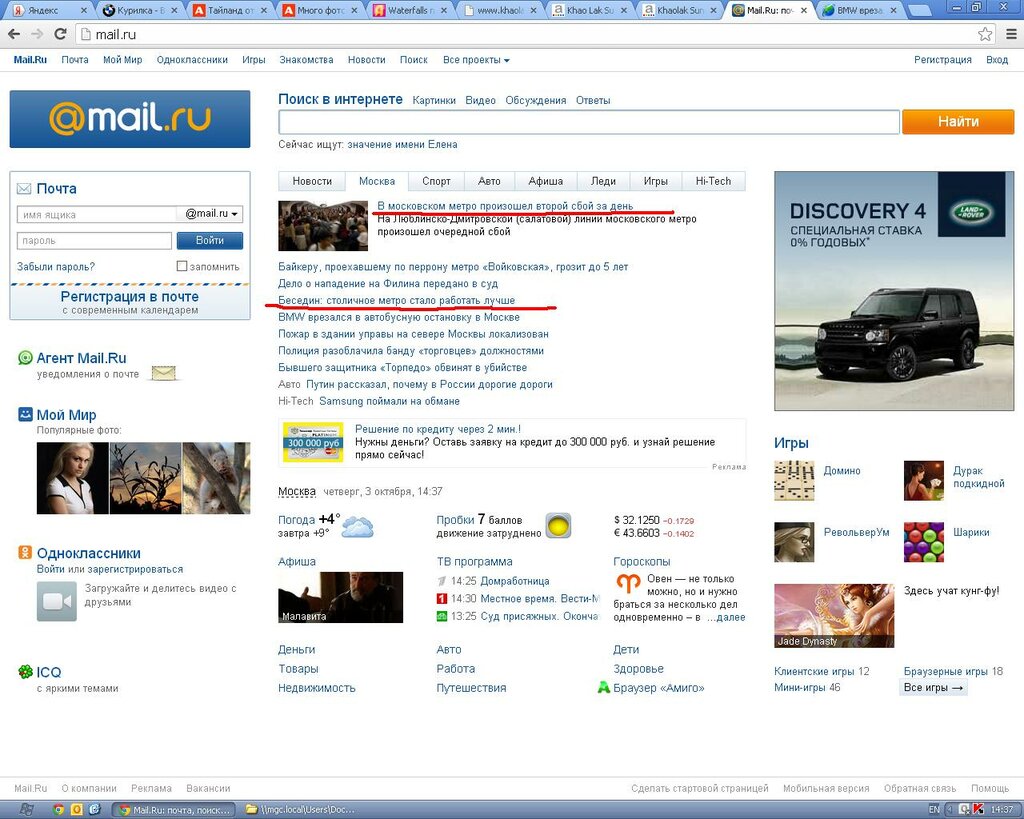
Task: Open the Регистрация в почте link
Action: pos(129,297)
